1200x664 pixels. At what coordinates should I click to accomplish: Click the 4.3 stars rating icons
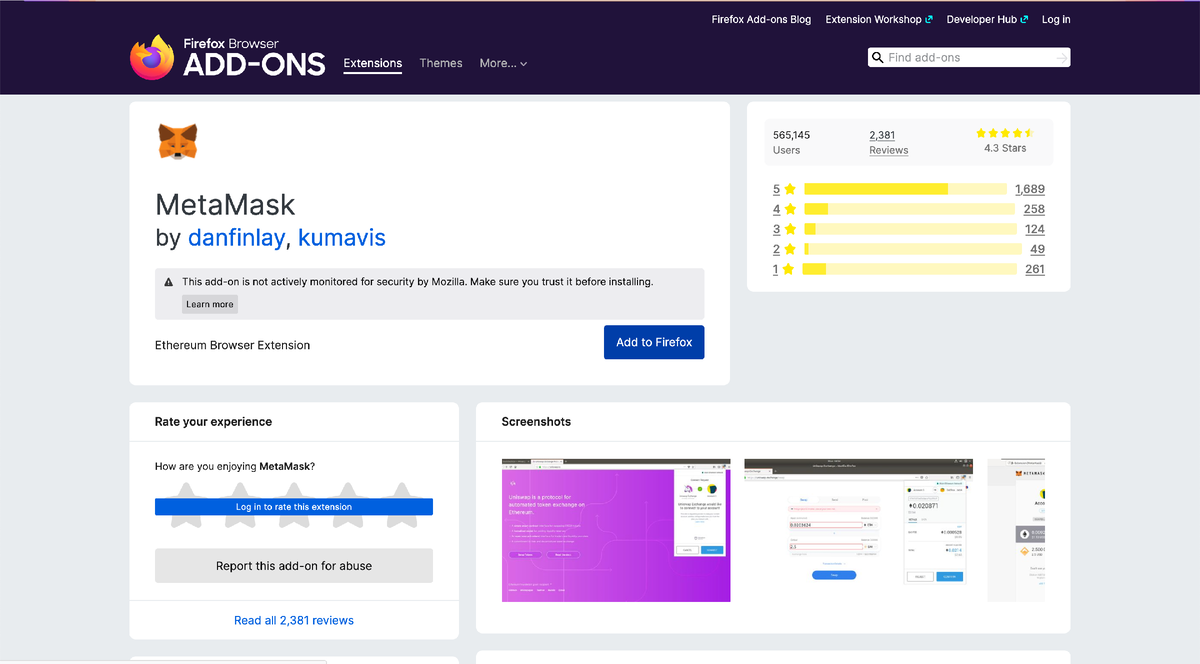tap(1005, 133)
